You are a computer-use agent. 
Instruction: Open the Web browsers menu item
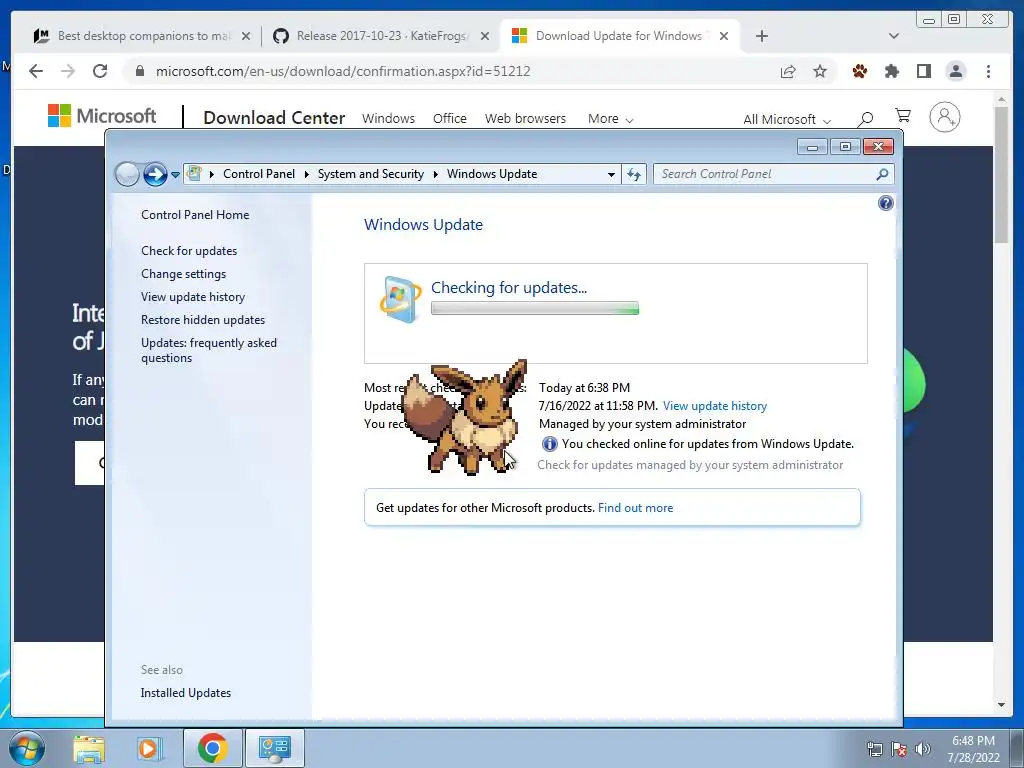coord(525,118)
